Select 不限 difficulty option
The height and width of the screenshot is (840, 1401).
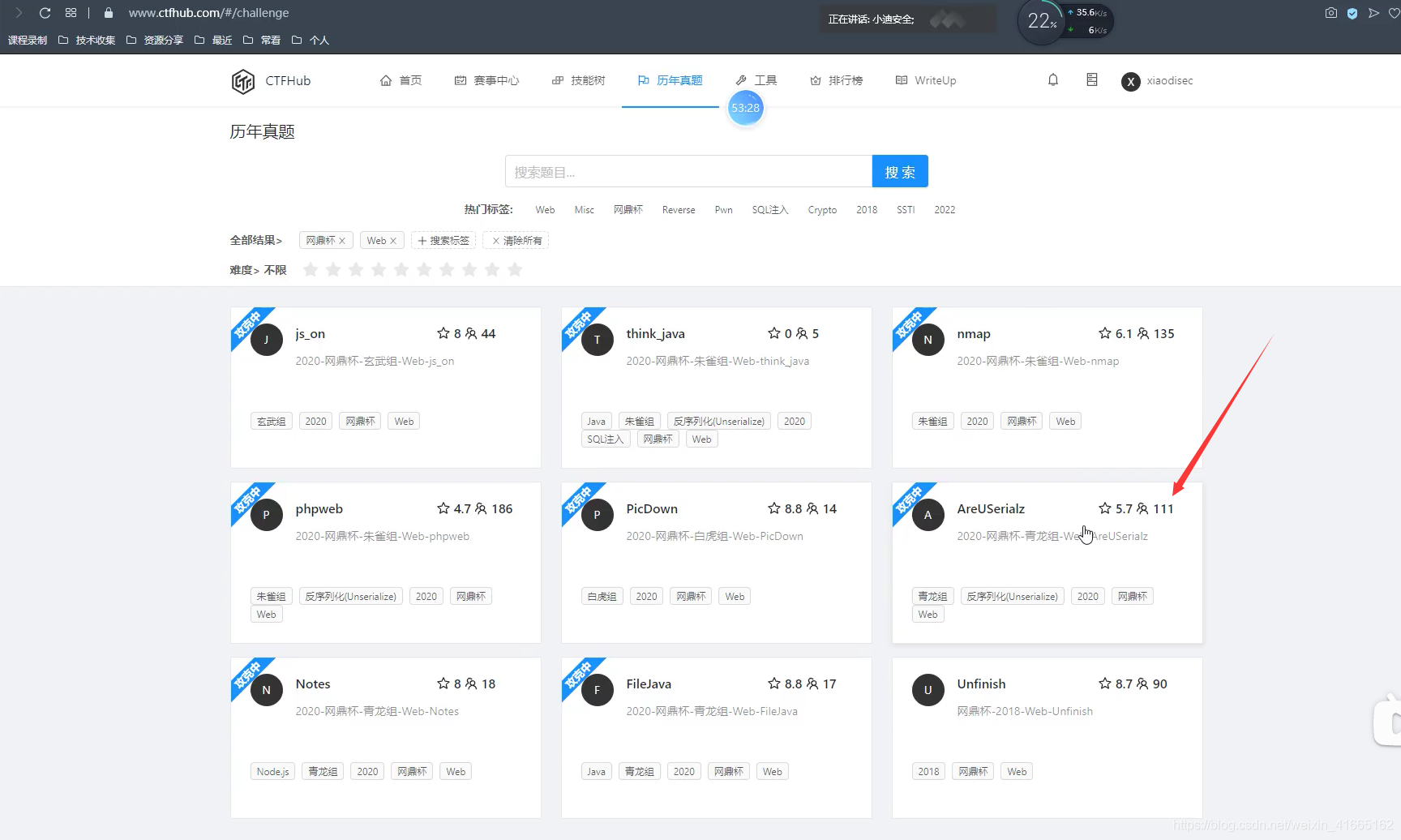point(276,270)
